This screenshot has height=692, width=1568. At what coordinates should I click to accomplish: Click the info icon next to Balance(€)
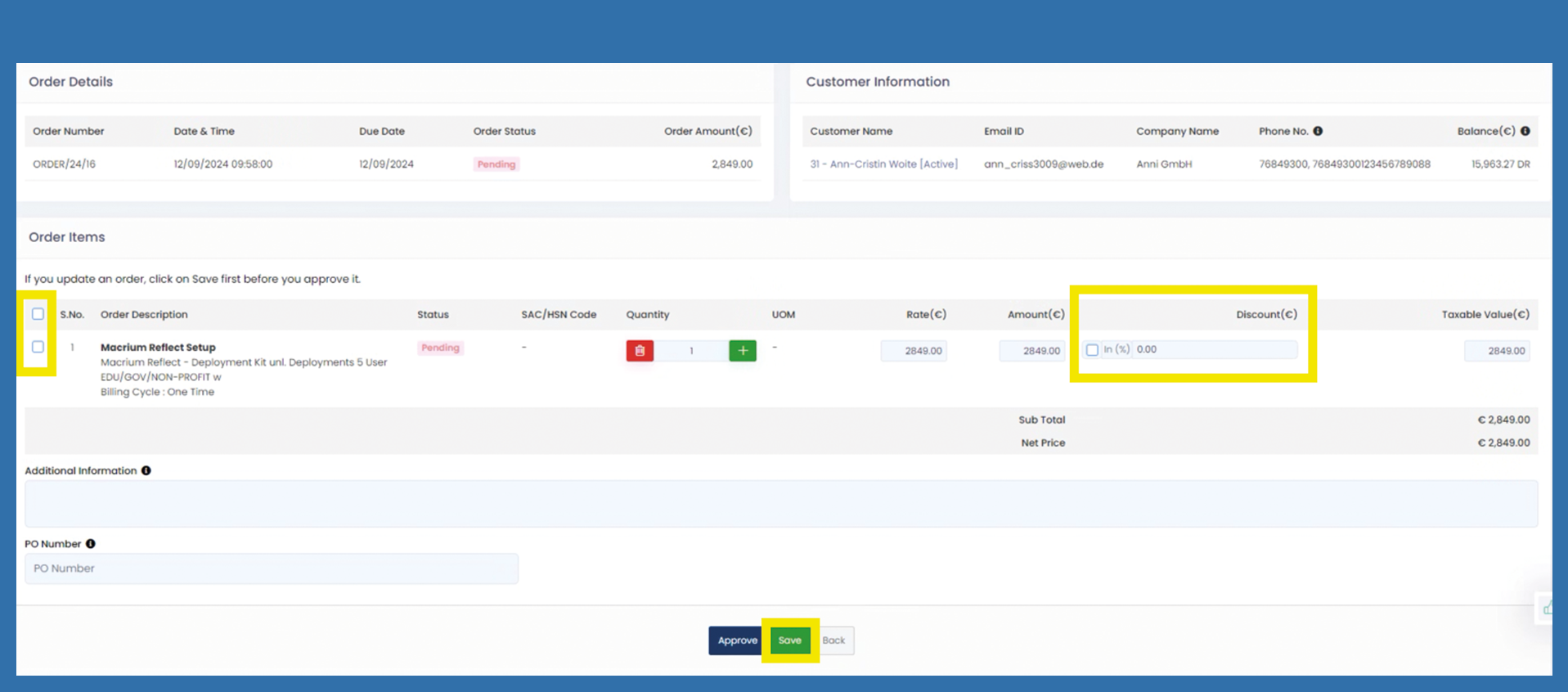pos(1525,131)
